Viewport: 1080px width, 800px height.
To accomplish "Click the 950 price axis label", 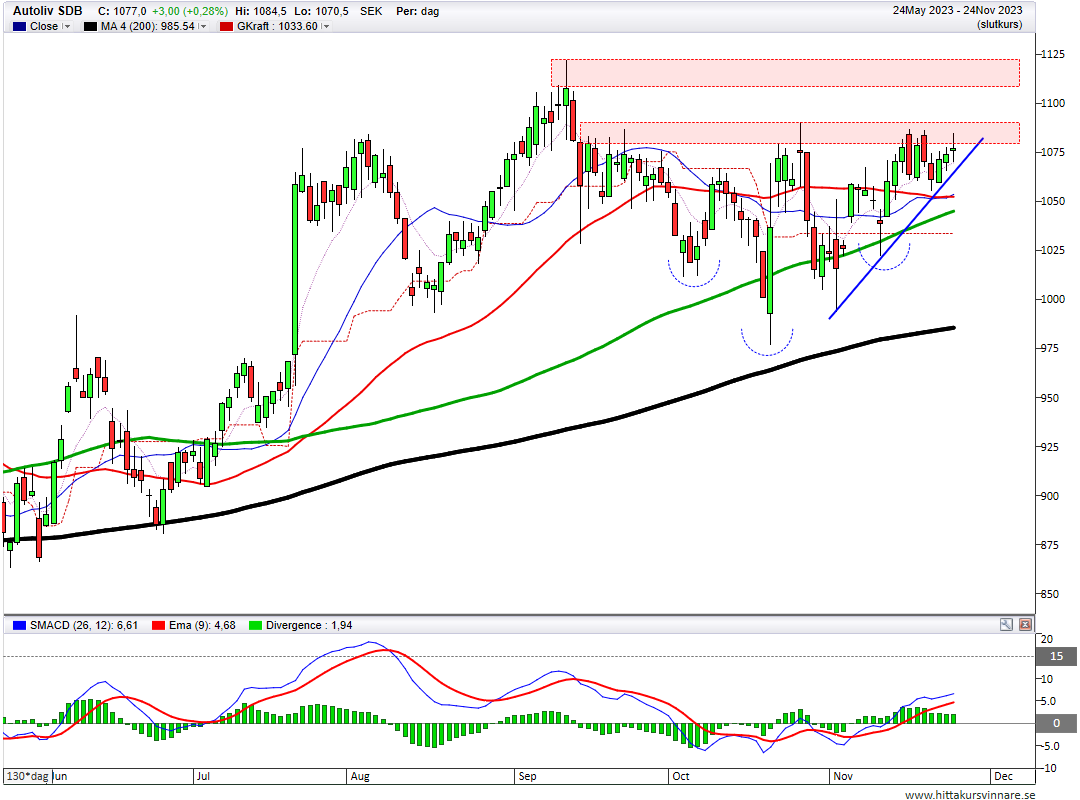I will pyautogui.click(x=1050, y=398).
